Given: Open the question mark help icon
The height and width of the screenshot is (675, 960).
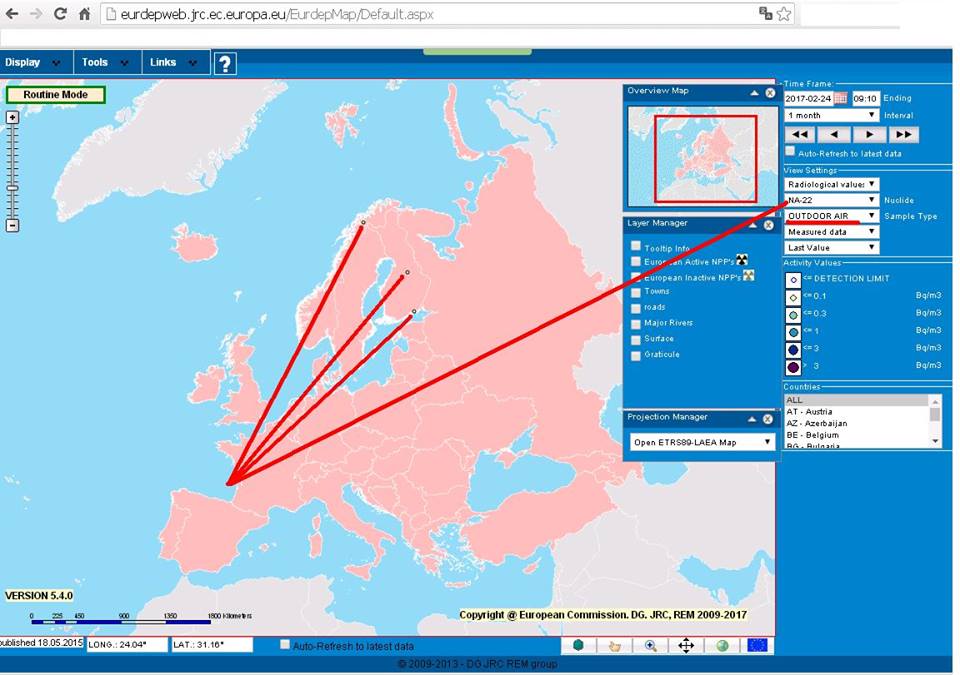Looking at the screenshot, I should point(225,64).
